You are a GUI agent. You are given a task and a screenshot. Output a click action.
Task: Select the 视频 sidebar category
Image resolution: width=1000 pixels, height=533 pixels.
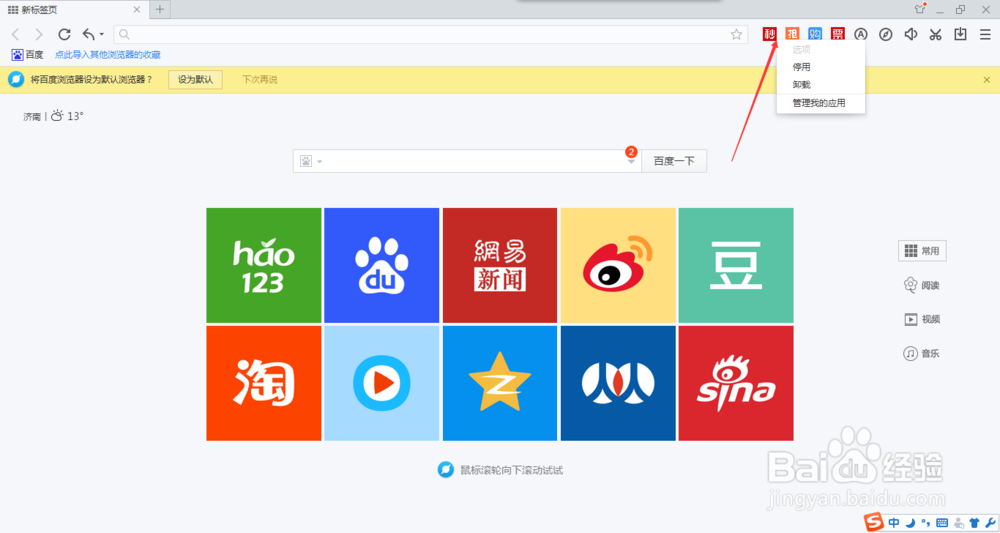(x=922, y=319)
